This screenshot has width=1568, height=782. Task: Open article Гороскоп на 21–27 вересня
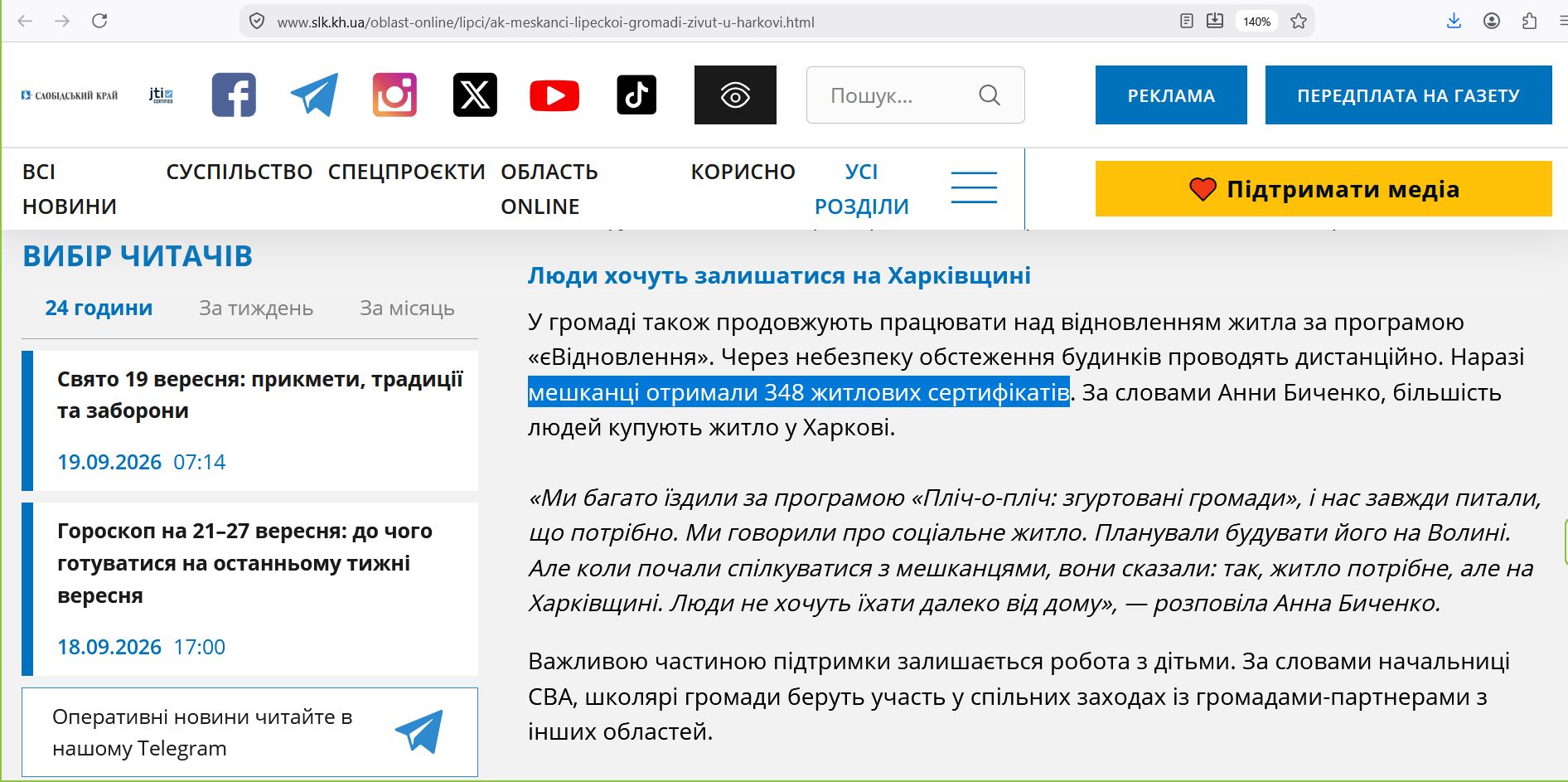(245, 563)
